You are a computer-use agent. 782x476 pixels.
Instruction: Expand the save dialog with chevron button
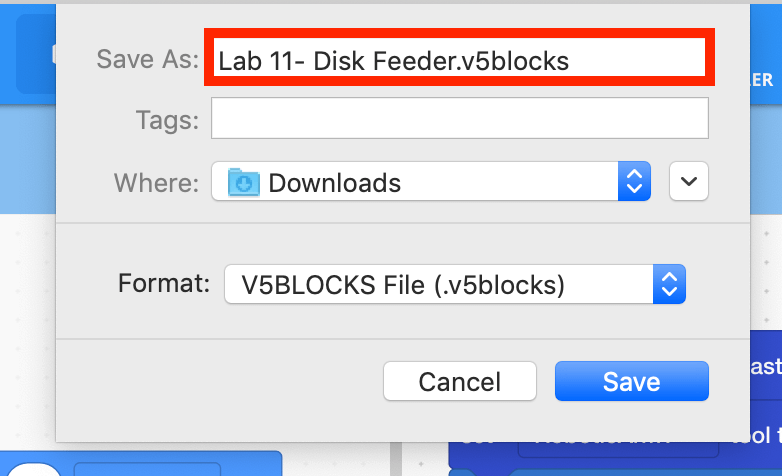point(689,182)
